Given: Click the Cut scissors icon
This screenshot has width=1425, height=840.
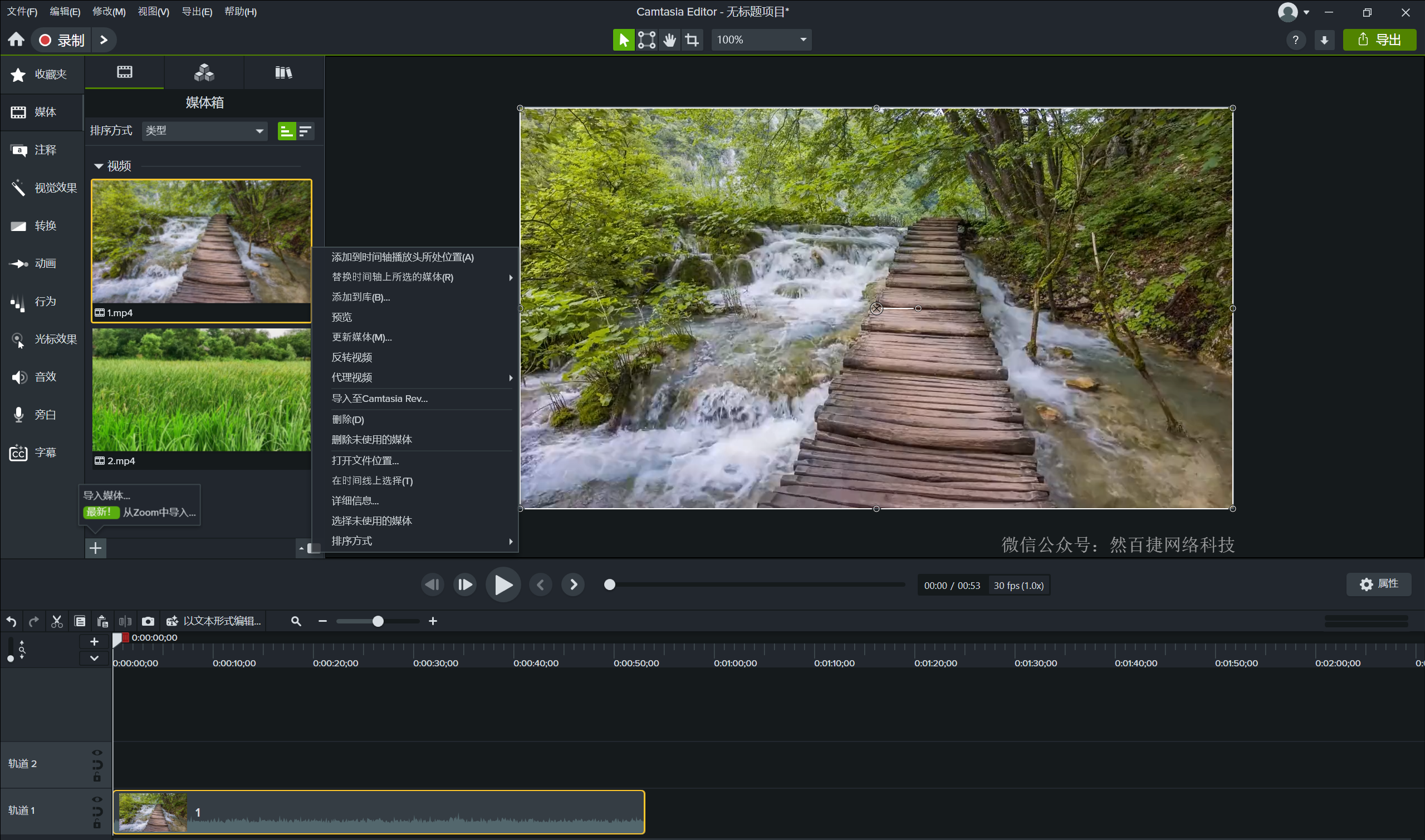Looking at the screenshot, I should tap(57, 621).
